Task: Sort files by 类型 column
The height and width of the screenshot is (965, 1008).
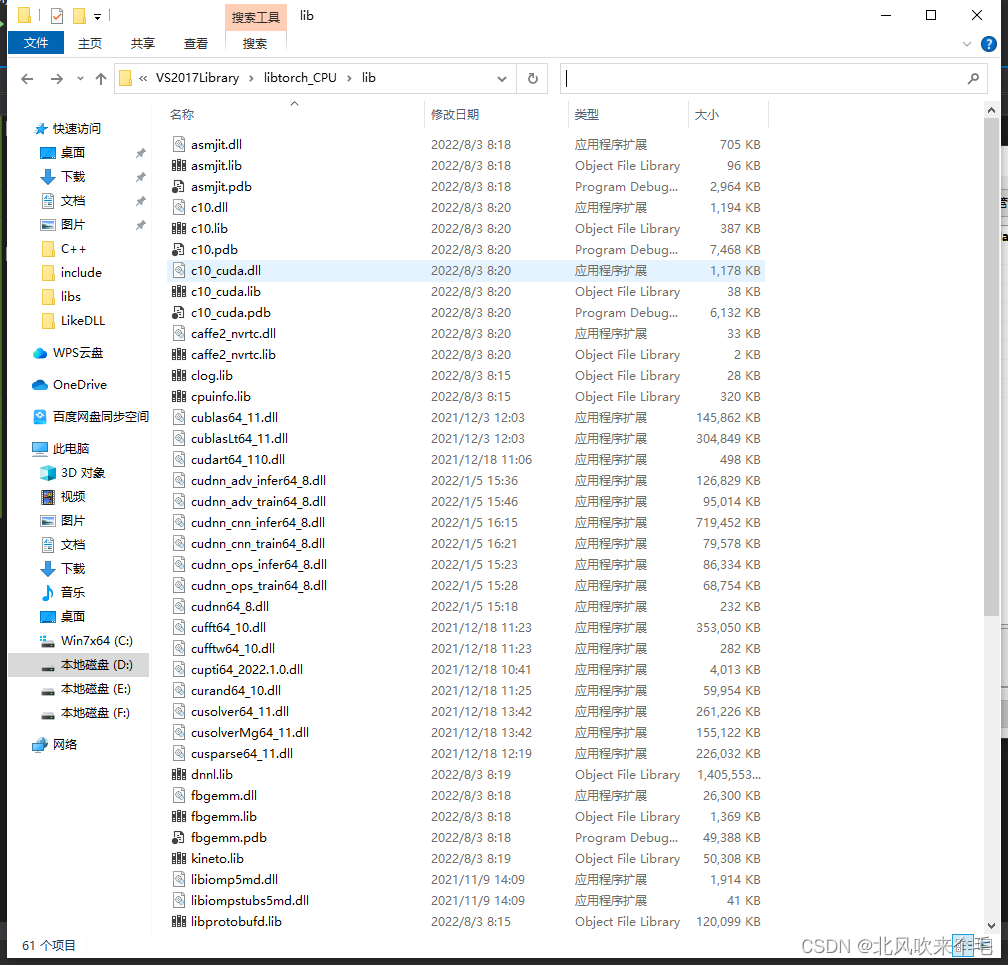Action: (x=587, y=114)
